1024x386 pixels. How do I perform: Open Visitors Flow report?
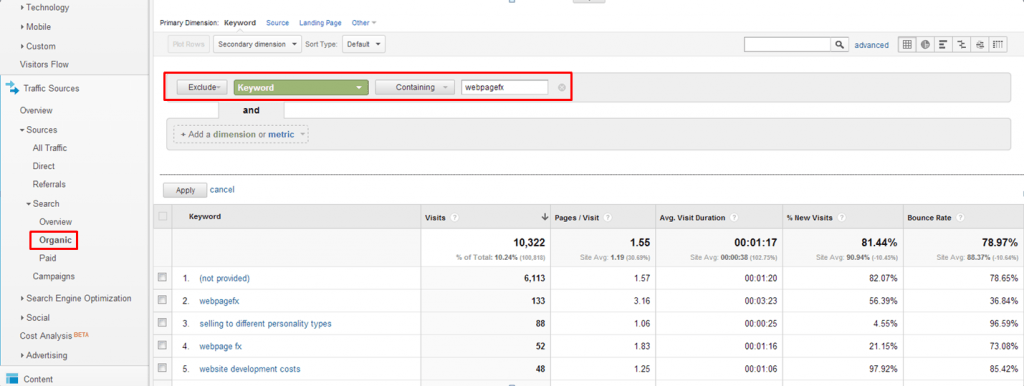click(x=44, y=65)
